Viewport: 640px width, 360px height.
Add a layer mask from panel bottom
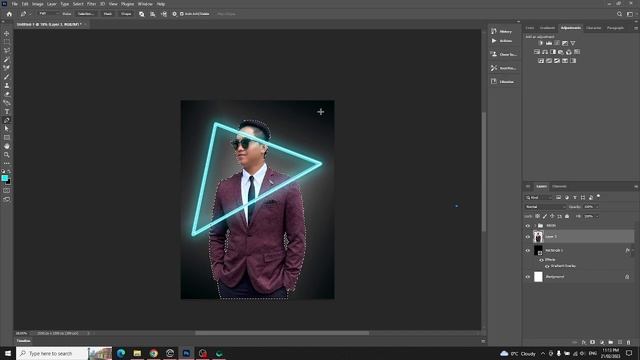593,342
